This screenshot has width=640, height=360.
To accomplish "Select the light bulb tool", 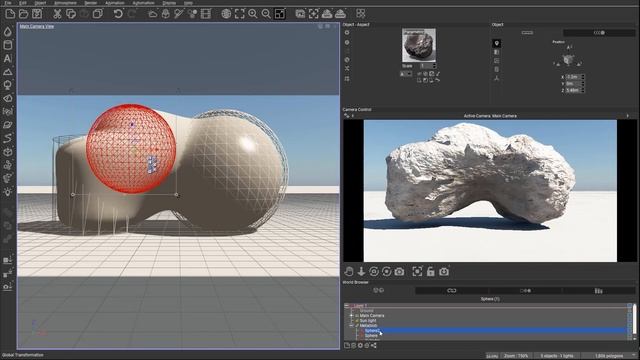I will point(8,192).
